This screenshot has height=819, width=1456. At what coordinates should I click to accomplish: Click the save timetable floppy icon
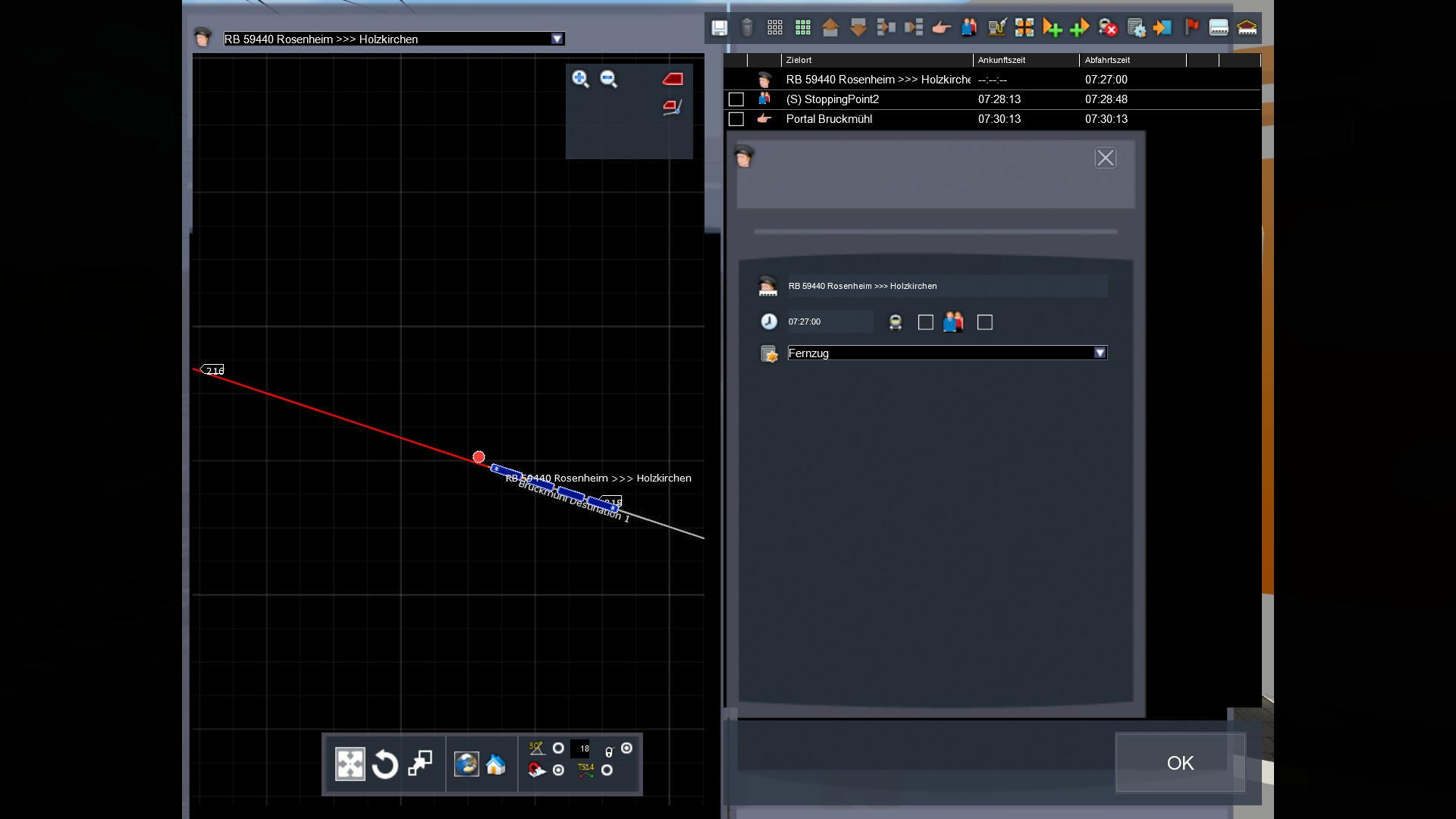719,28
